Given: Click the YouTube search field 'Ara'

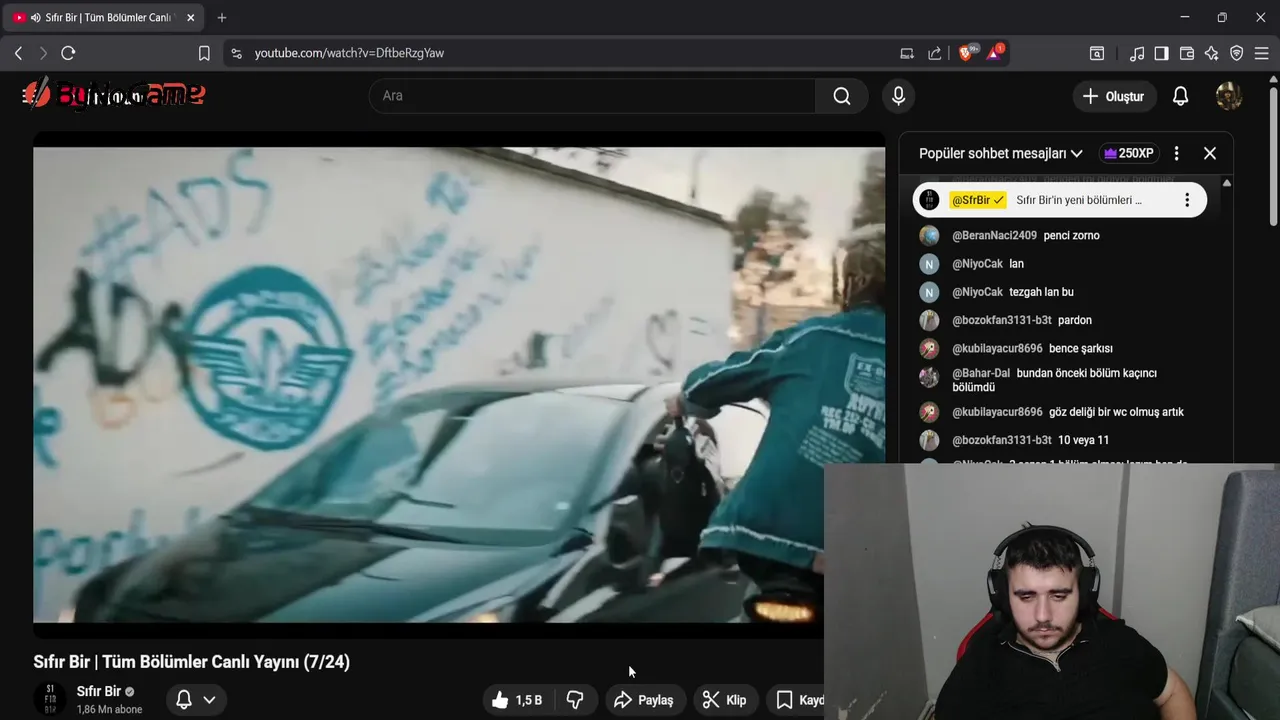Looking at the screenshot, I should click(592, 96).
